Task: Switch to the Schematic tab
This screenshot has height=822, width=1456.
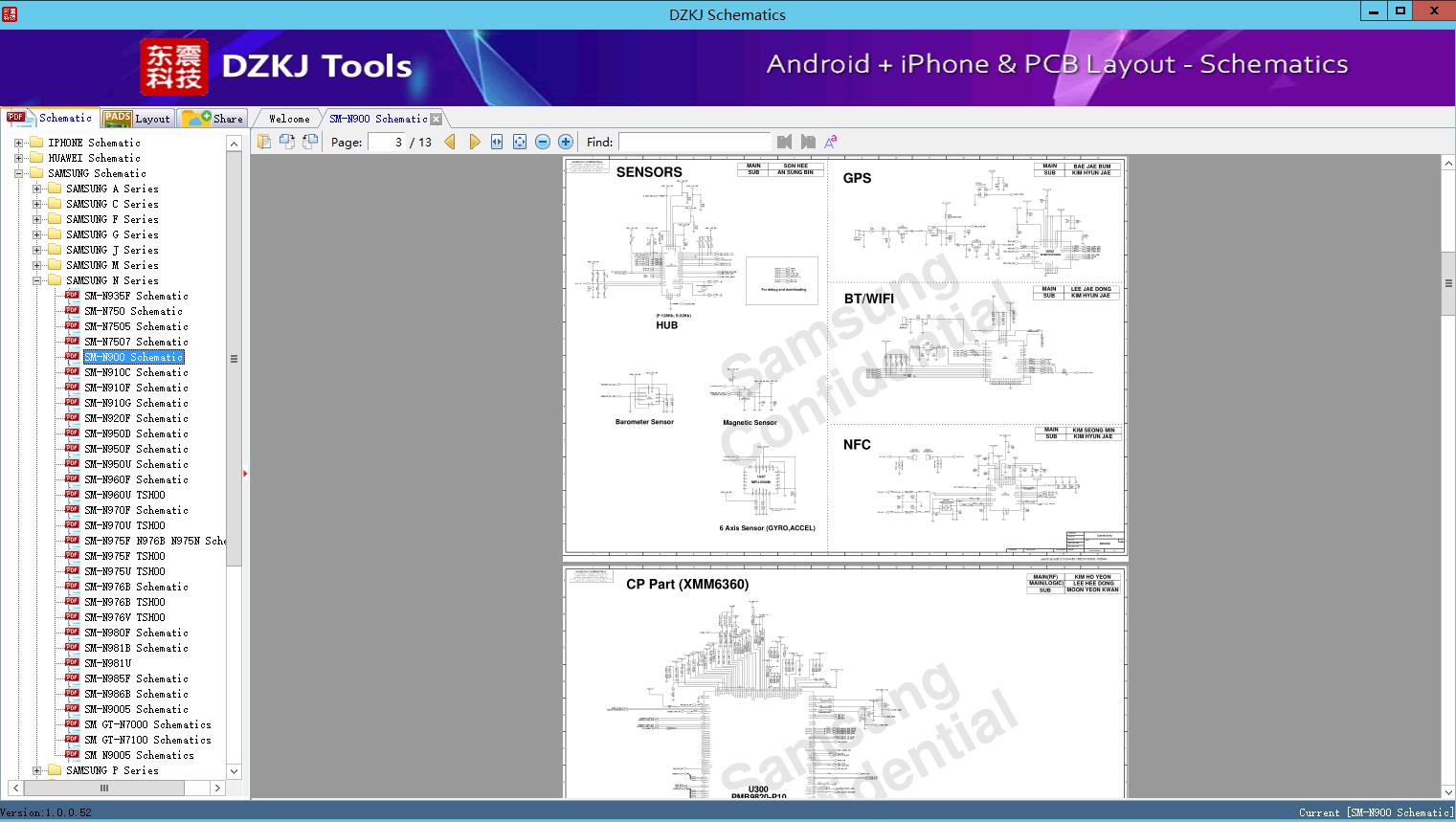Action: point(50,118)
